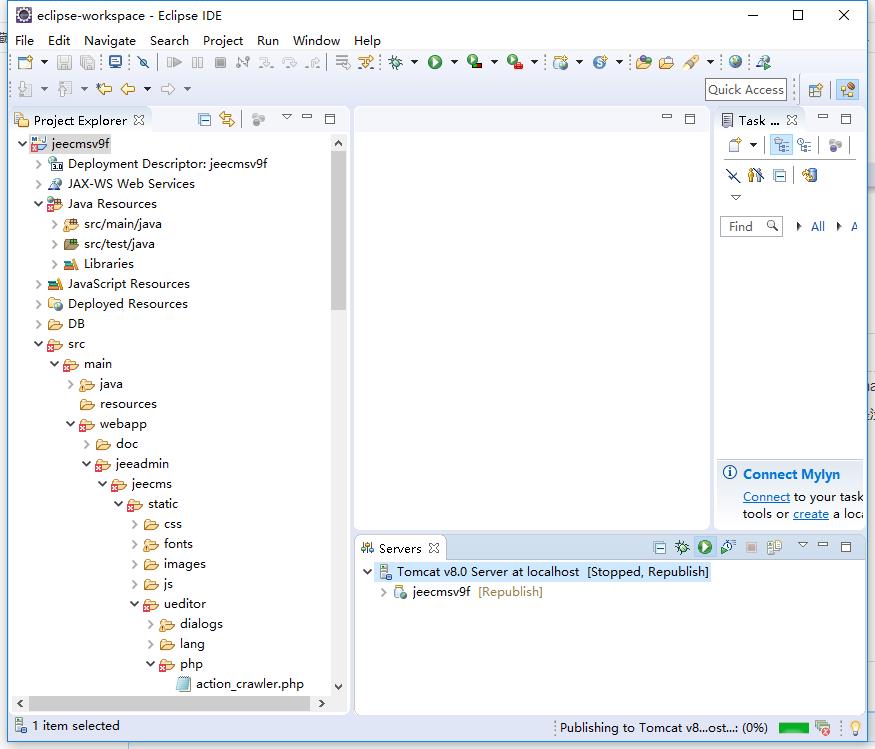Select the Servers tab
This screenshot has height=749, width=875.
pos(400,548)
